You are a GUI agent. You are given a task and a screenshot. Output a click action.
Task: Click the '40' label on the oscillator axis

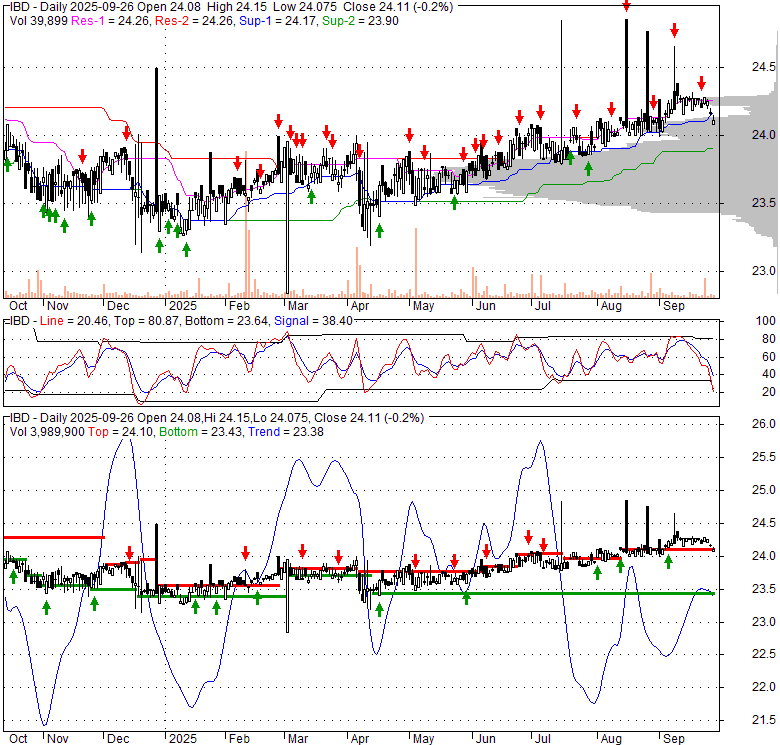pyautogui.click(x=769, y=374)
